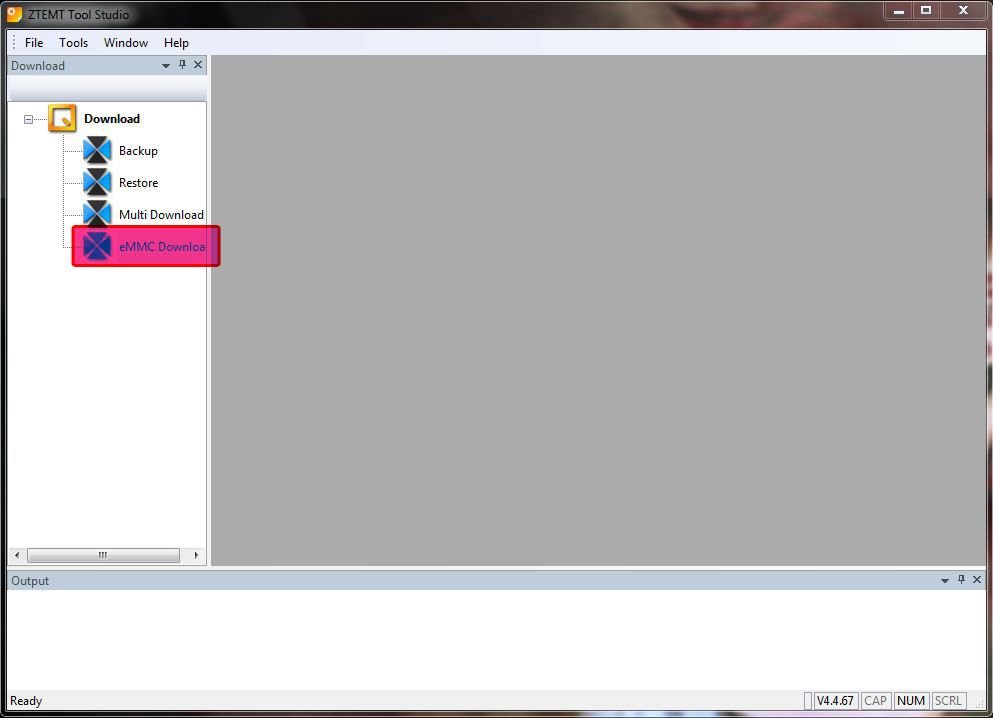
Task: Select the Backup tree entry text
Action: (x=138, y=151)
